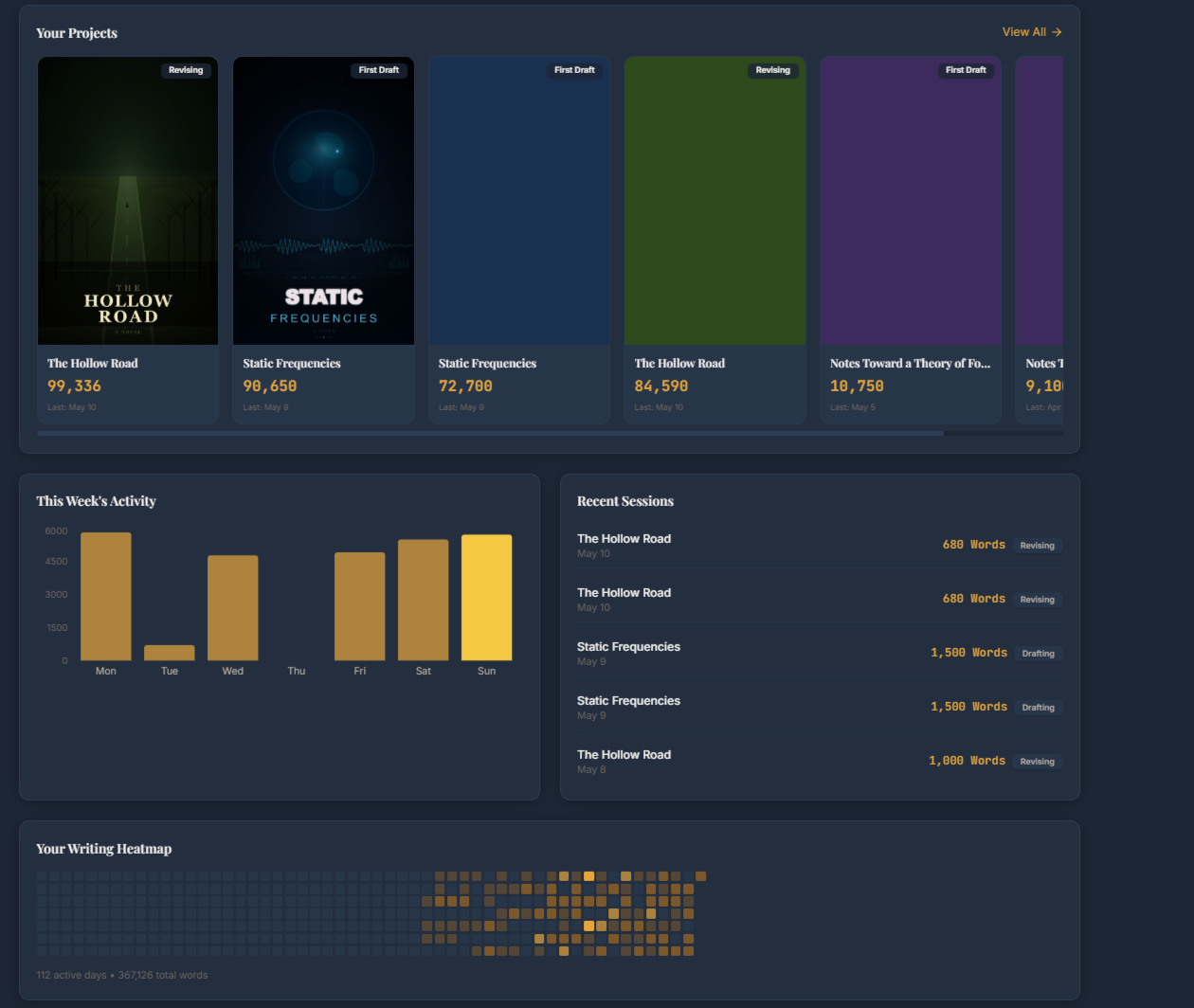Click the 72,700 word count
1194x1008 pixels.
[465, 387]
